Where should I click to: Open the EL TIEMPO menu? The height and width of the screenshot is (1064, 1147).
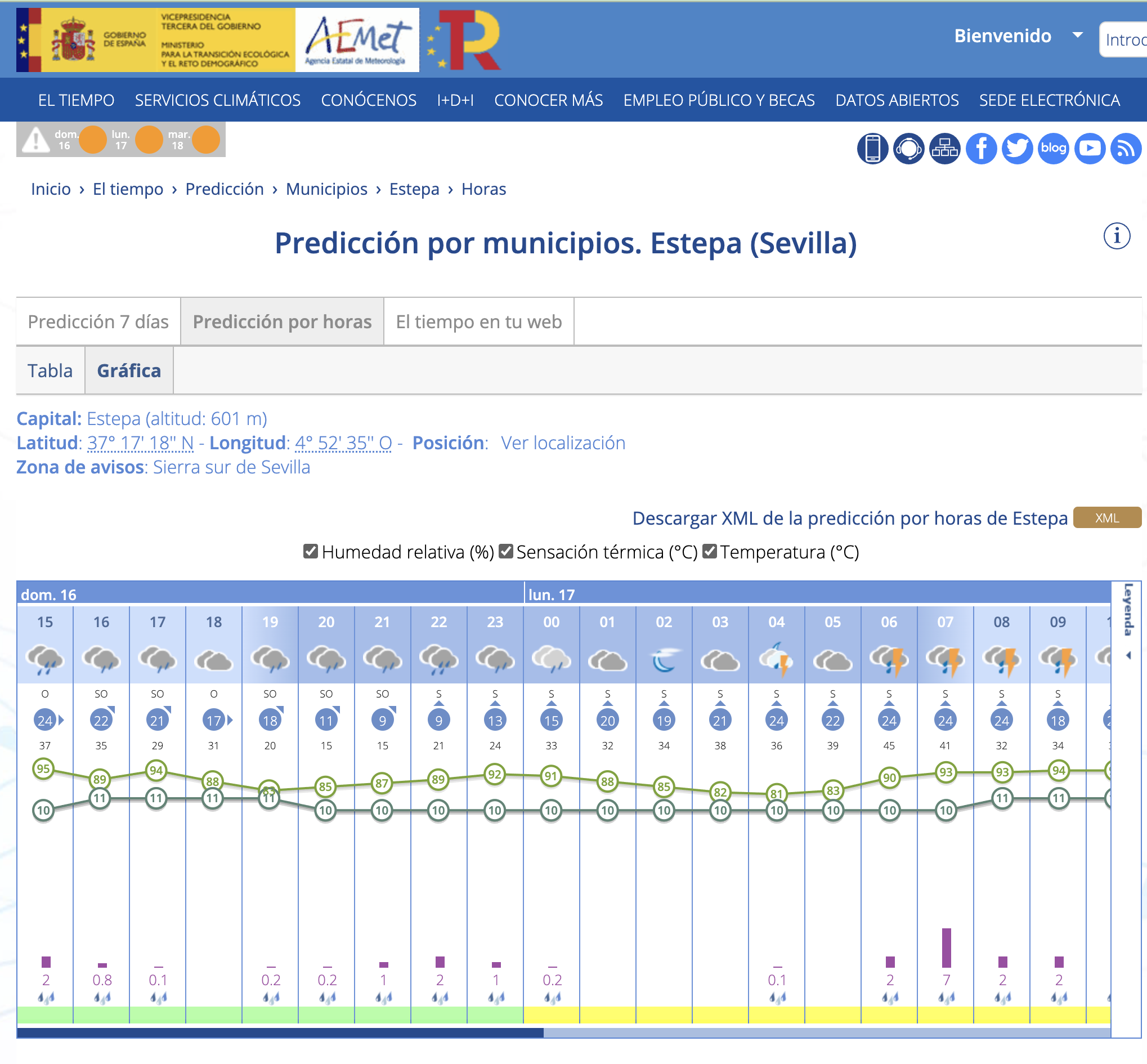[76, 100]
